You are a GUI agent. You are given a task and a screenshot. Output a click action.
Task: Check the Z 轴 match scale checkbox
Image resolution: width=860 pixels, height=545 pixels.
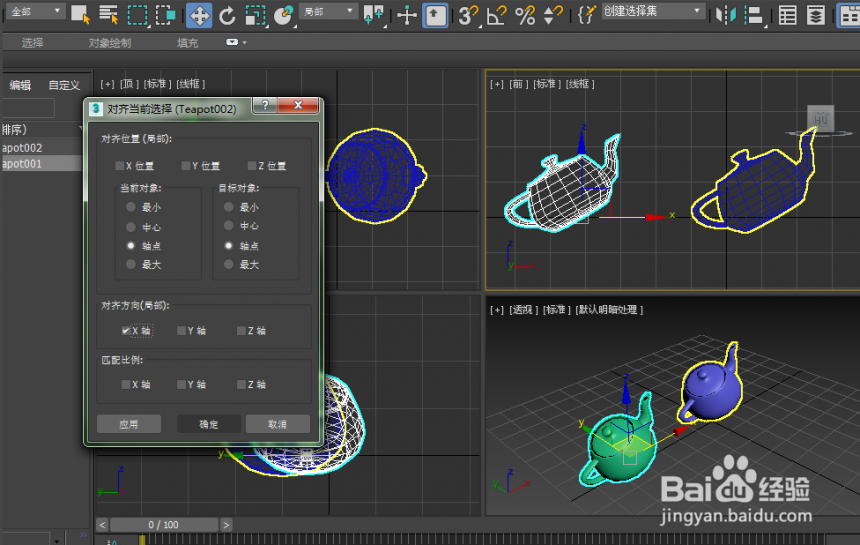tap(241, 384)
